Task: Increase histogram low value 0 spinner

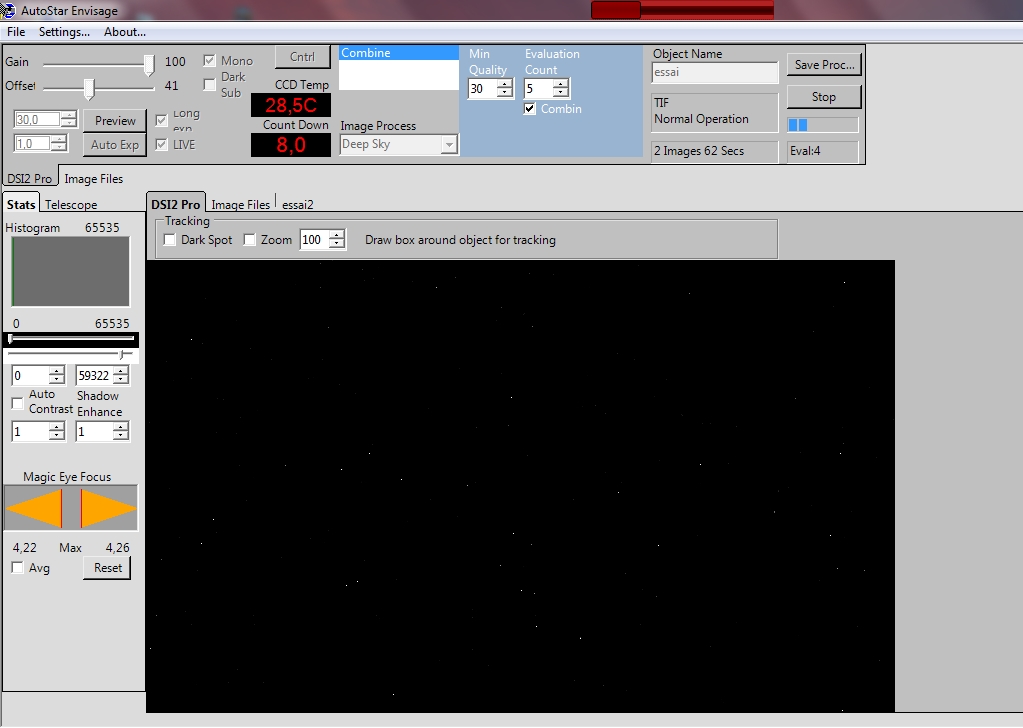Action: point(57,371)
